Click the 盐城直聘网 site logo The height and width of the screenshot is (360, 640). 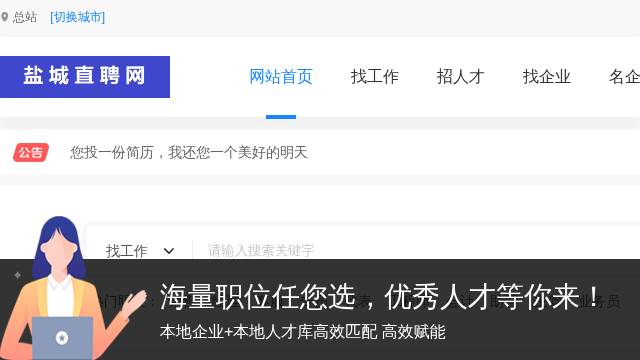click(x=85, y=77)
